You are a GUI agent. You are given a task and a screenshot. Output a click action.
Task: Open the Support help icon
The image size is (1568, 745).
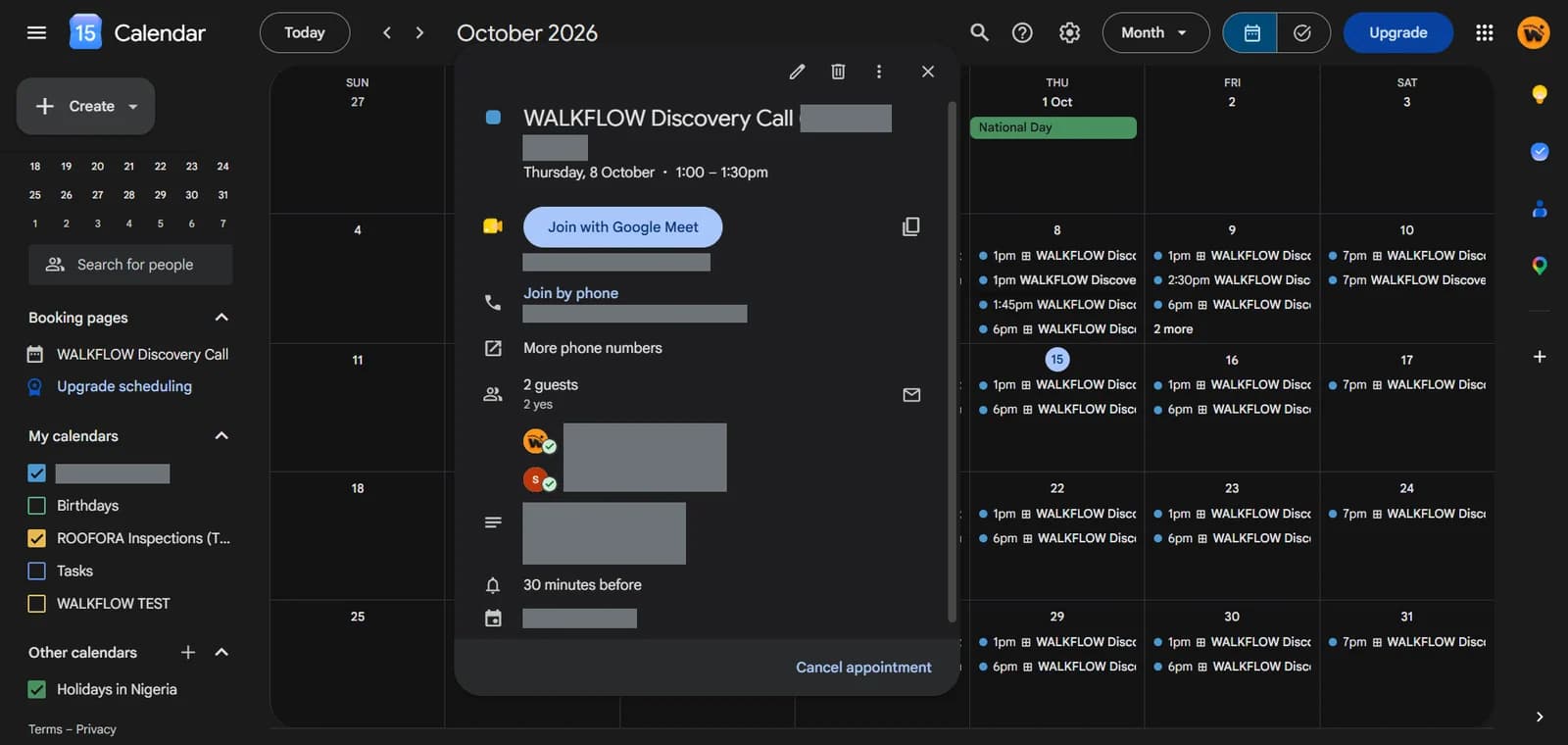pyautogui.click(x=1022, y=32)
